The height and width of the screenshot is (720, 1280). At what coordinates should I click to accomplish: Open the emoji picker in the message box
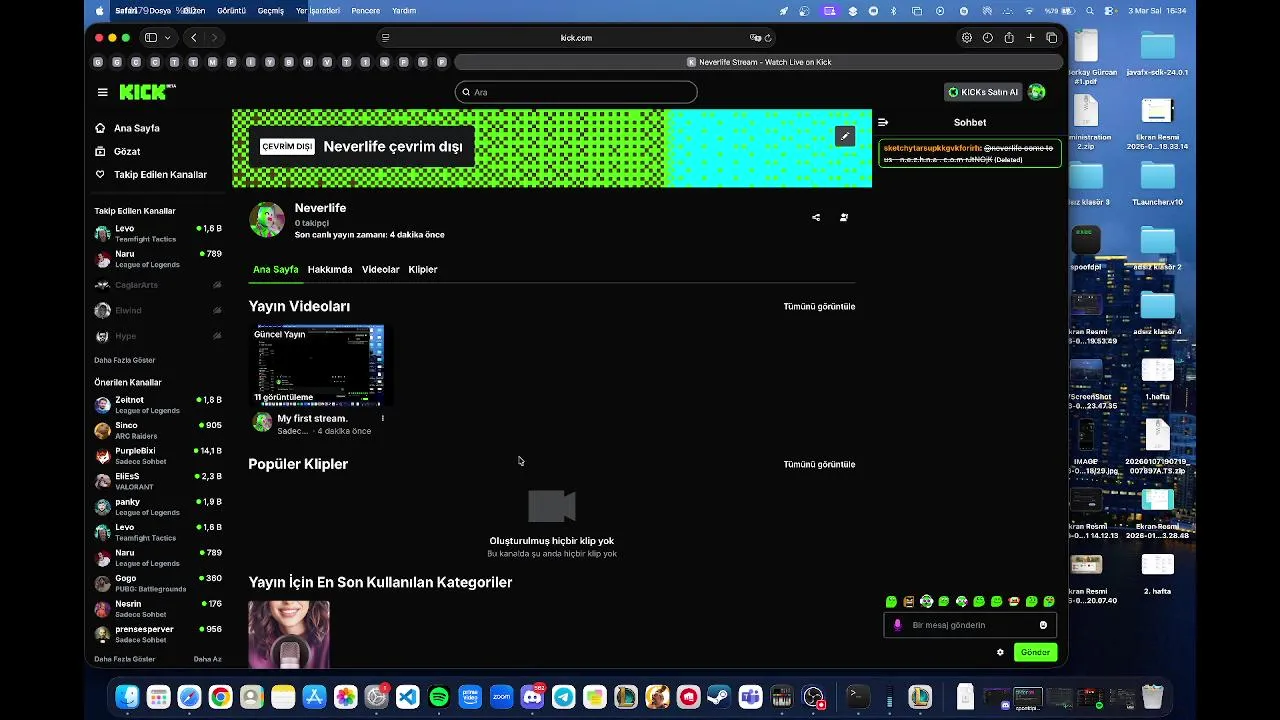[1043, 625]
